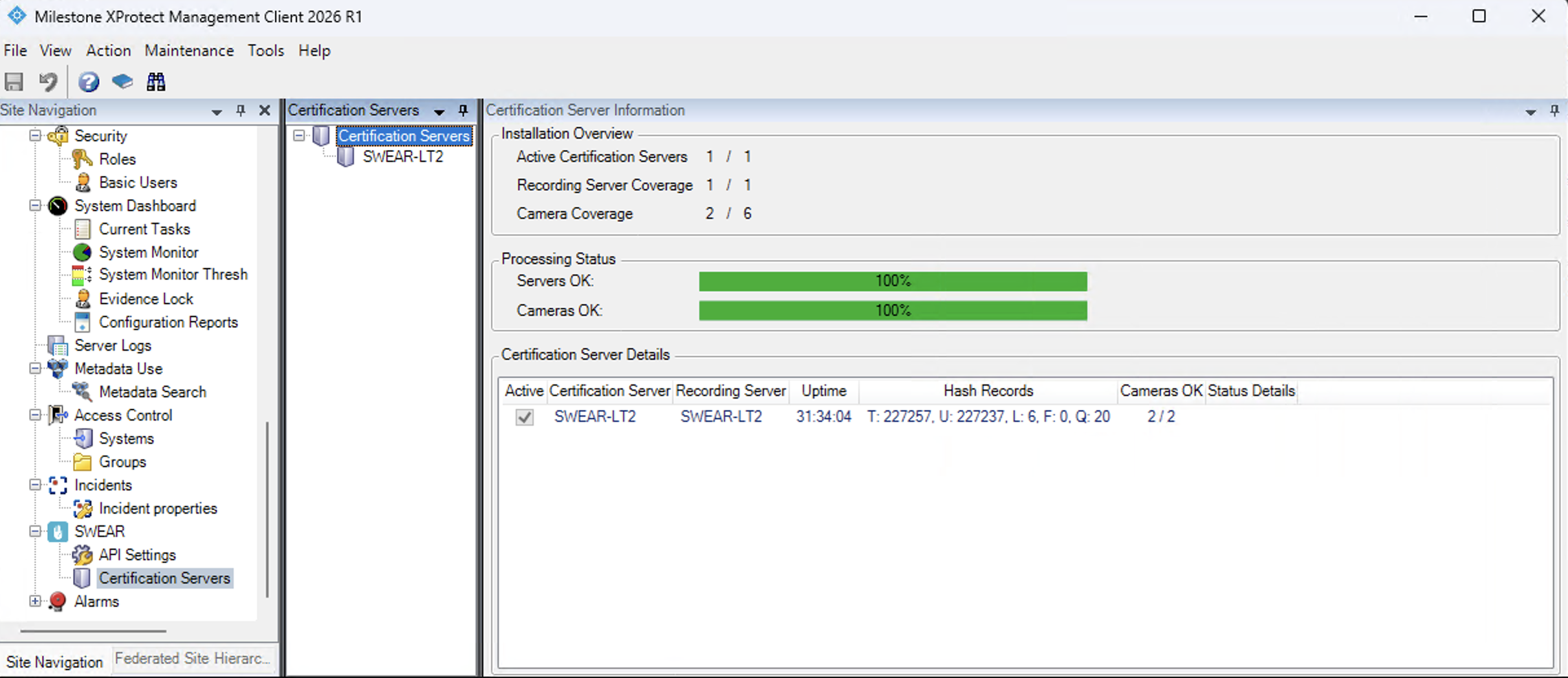Pin the Certification Server Information panel
The height and width of the screenshot is (678, 1568).
pyautogui.click(x=1554, y=111)
